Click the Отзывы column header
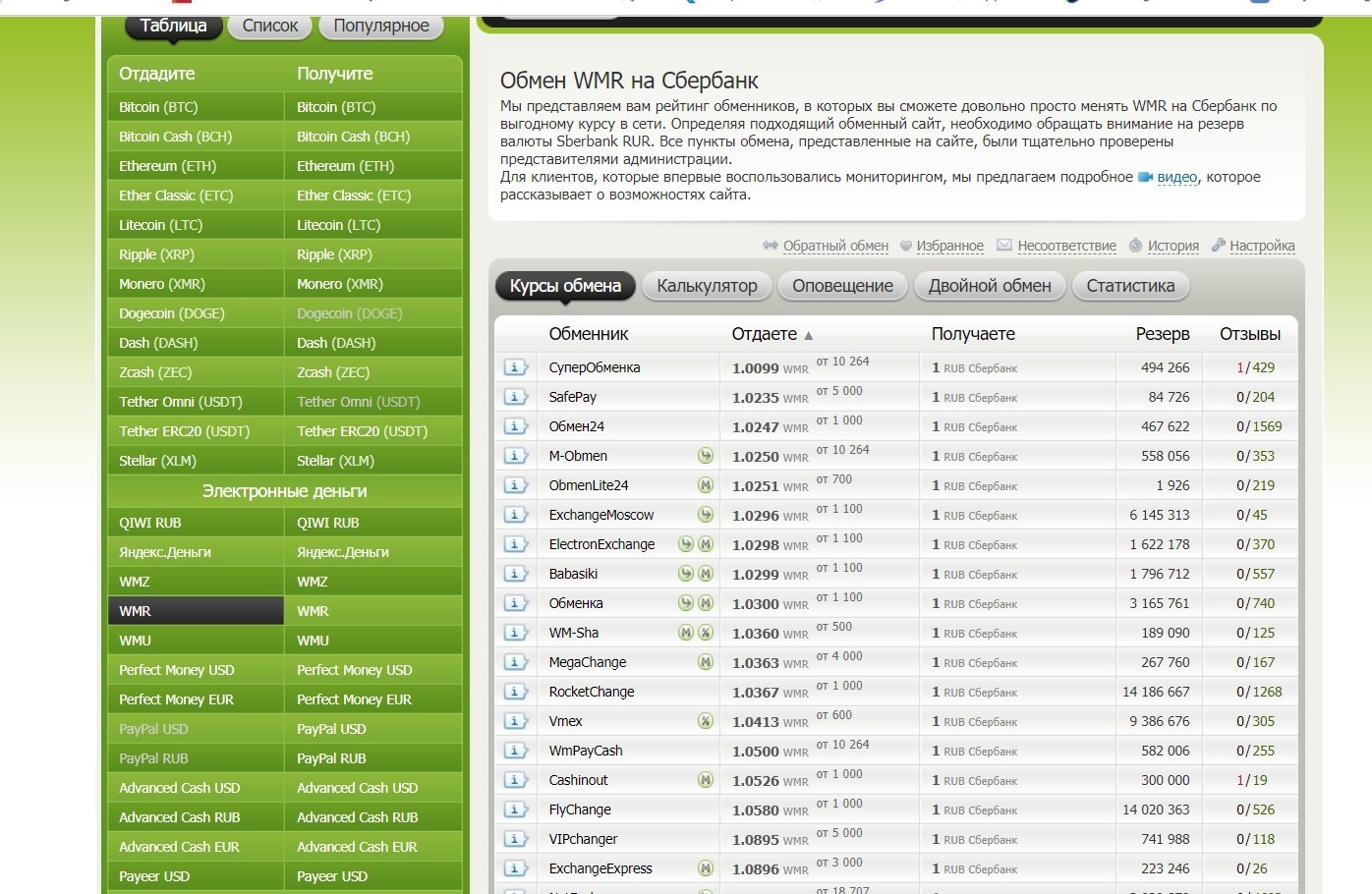The image size is (1372, 894). tap(1250, 334)
